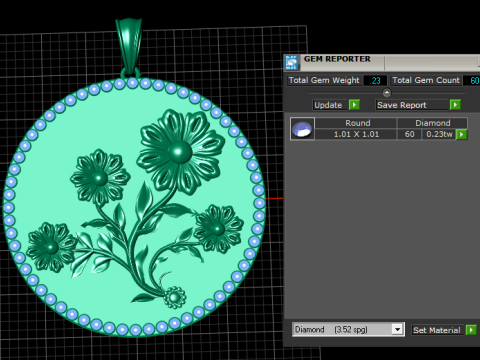480x360 pixels.
Task: Select the pendant bail in the viewport
Action: click(x=129, y=47)
